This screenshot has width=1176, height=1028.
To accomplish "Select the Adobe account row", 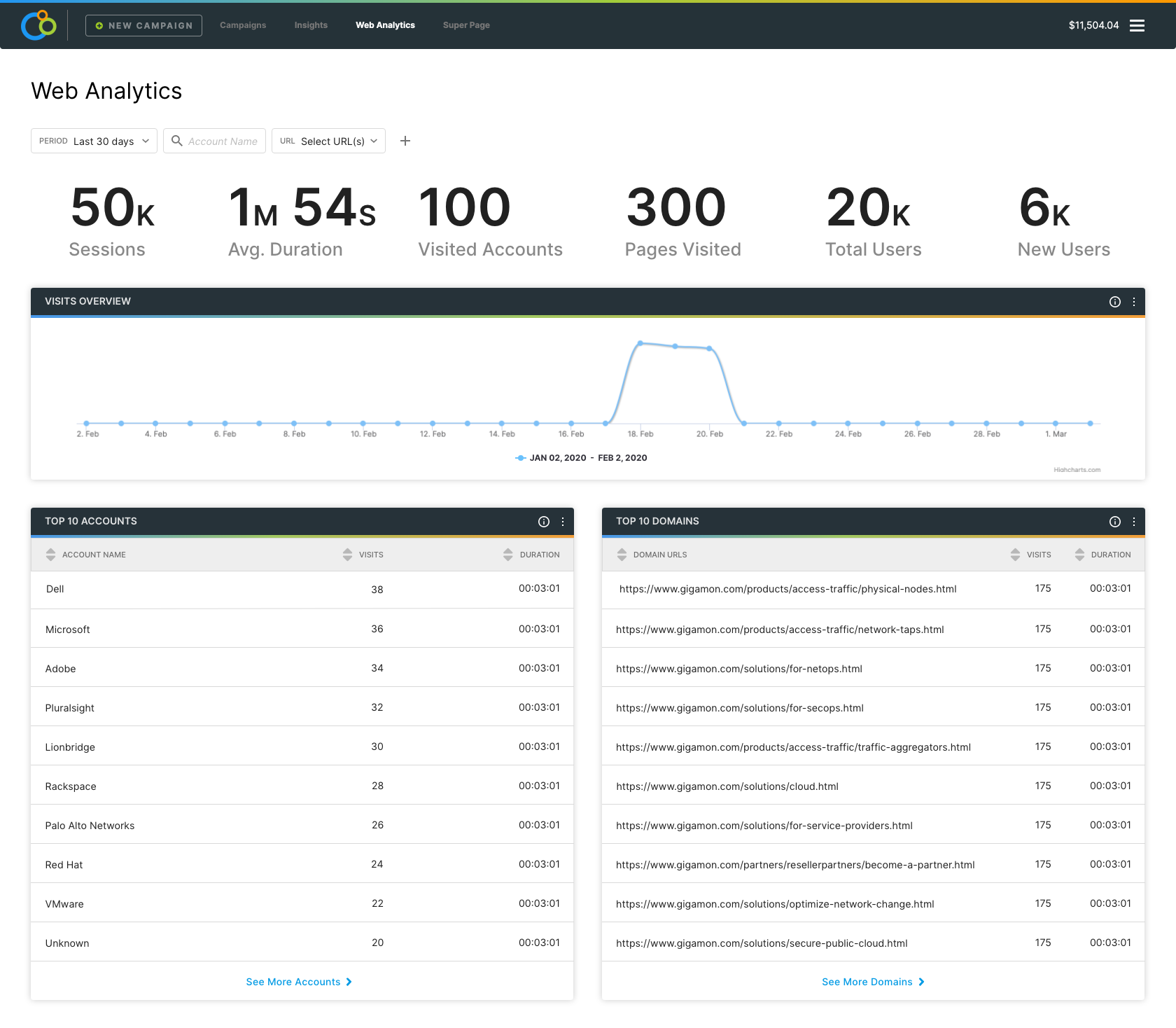I will 302,667.
